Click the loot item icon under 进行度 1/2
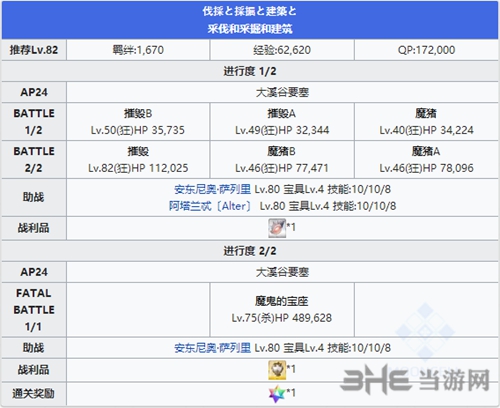 pyautogui.click(x=277, y=228)
